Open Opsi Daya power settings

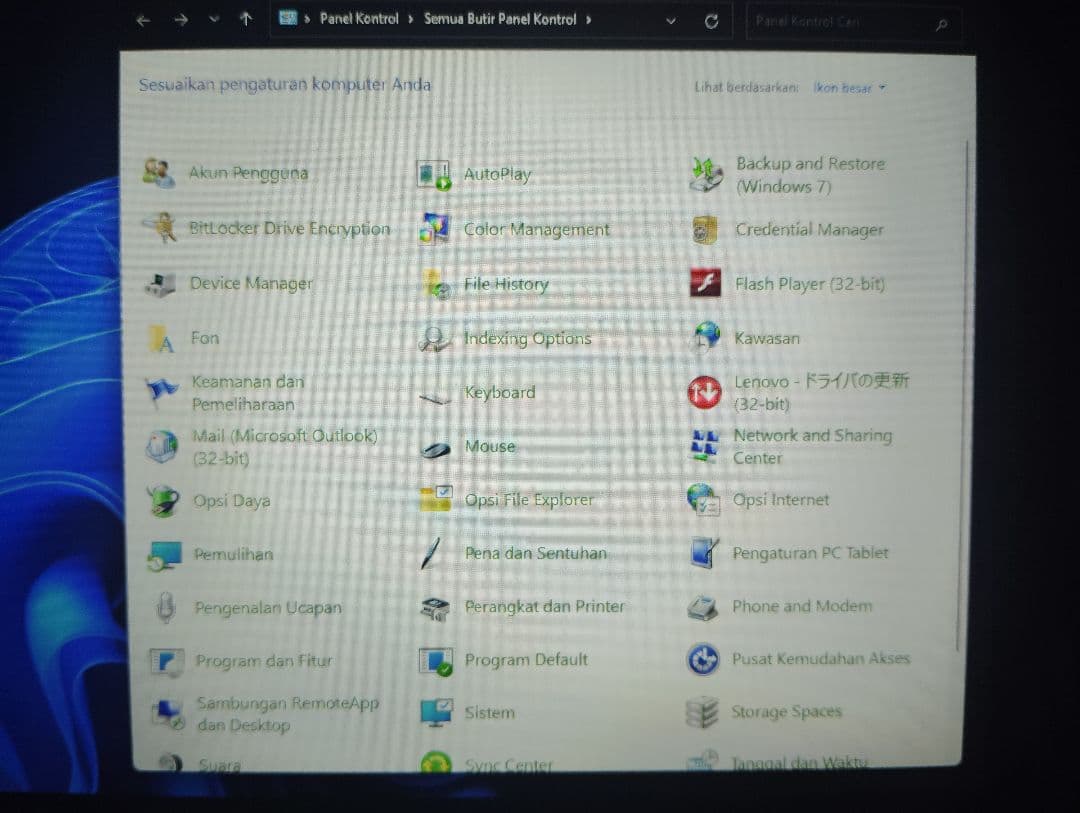[231, 500]
